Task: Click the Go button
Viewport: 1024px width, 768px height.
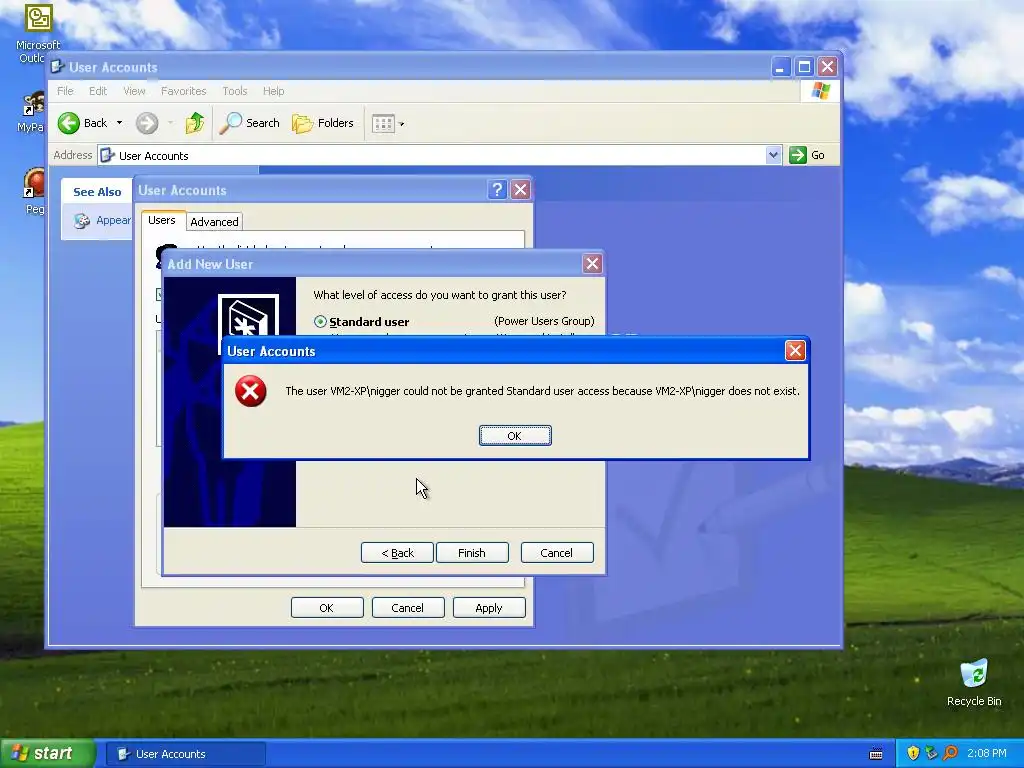Action: [x=807, y=155]
